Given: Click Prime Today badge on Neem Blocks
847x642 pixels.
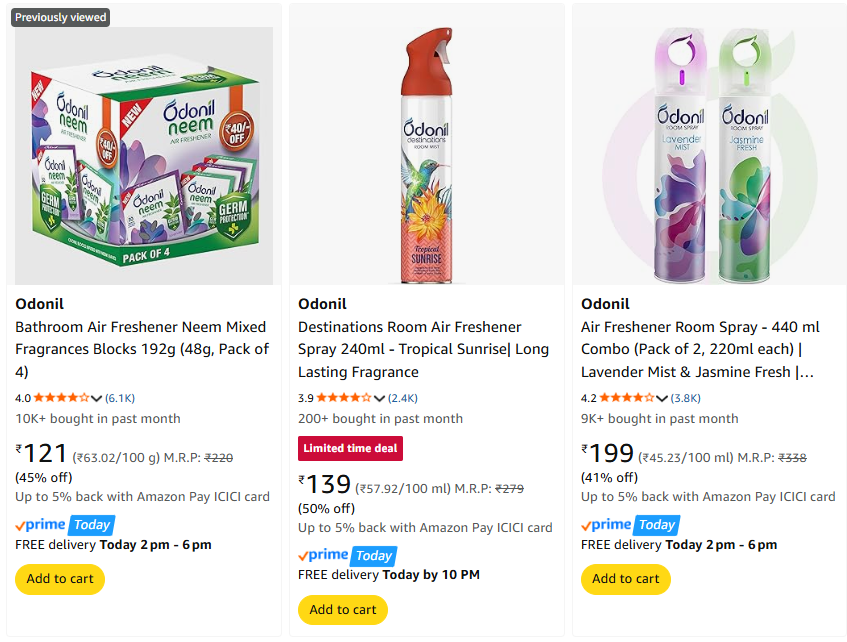Looking at the screenshot, I should point(65,524).
